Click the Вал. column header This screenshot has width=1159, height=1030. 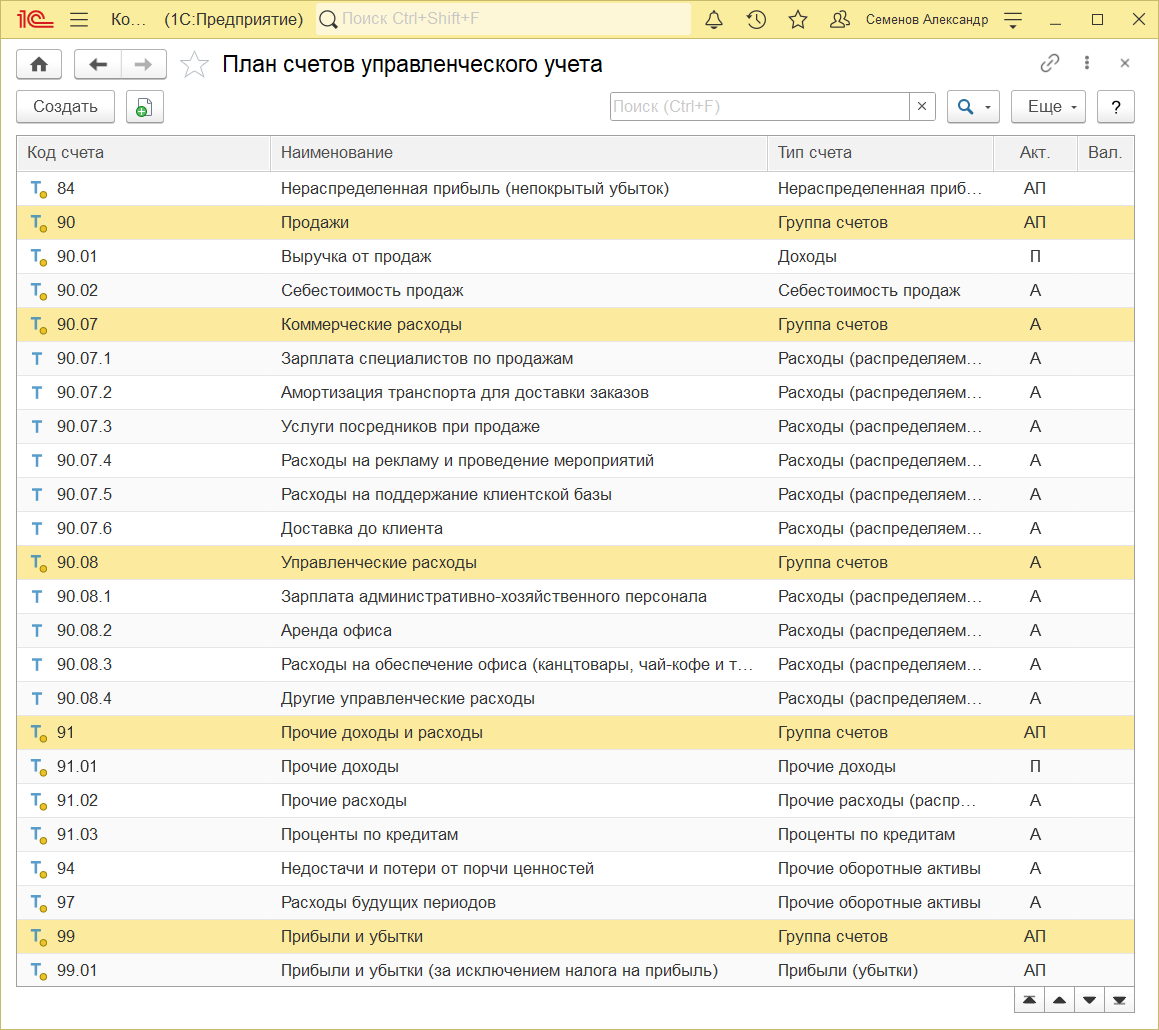coord(1105,153)
